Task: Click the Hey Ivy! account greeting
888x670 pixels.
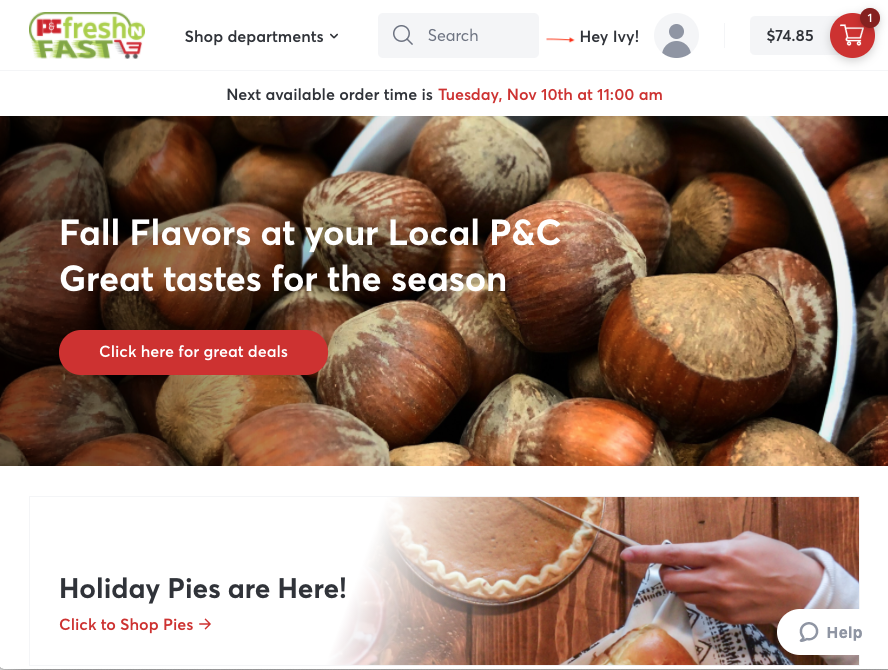Action: [x=609, y=37]
